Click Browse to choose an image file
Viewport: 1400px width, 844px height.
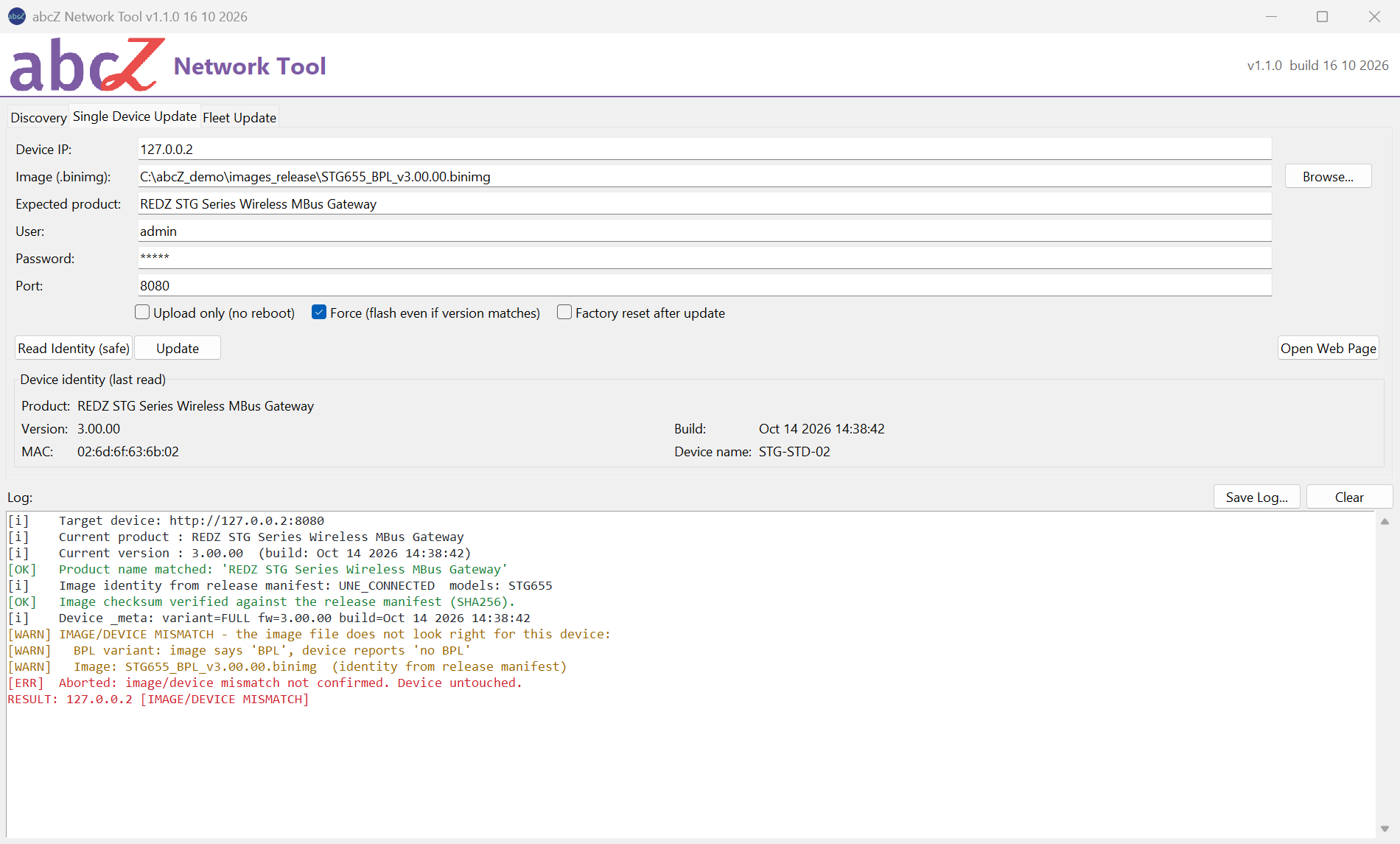1328,176
